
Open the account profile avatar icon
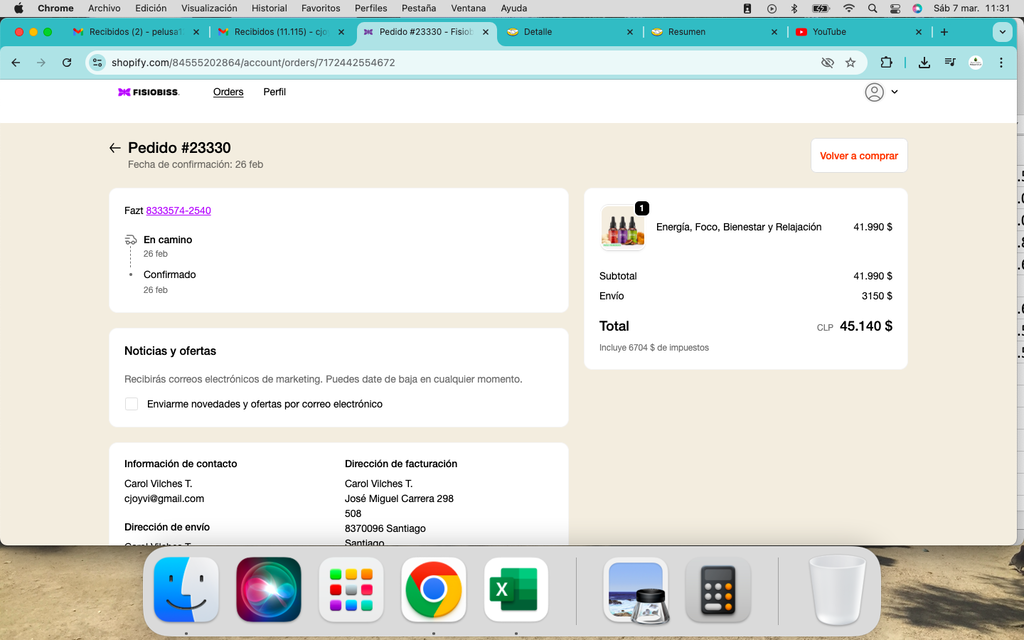(x=874, y=92)
